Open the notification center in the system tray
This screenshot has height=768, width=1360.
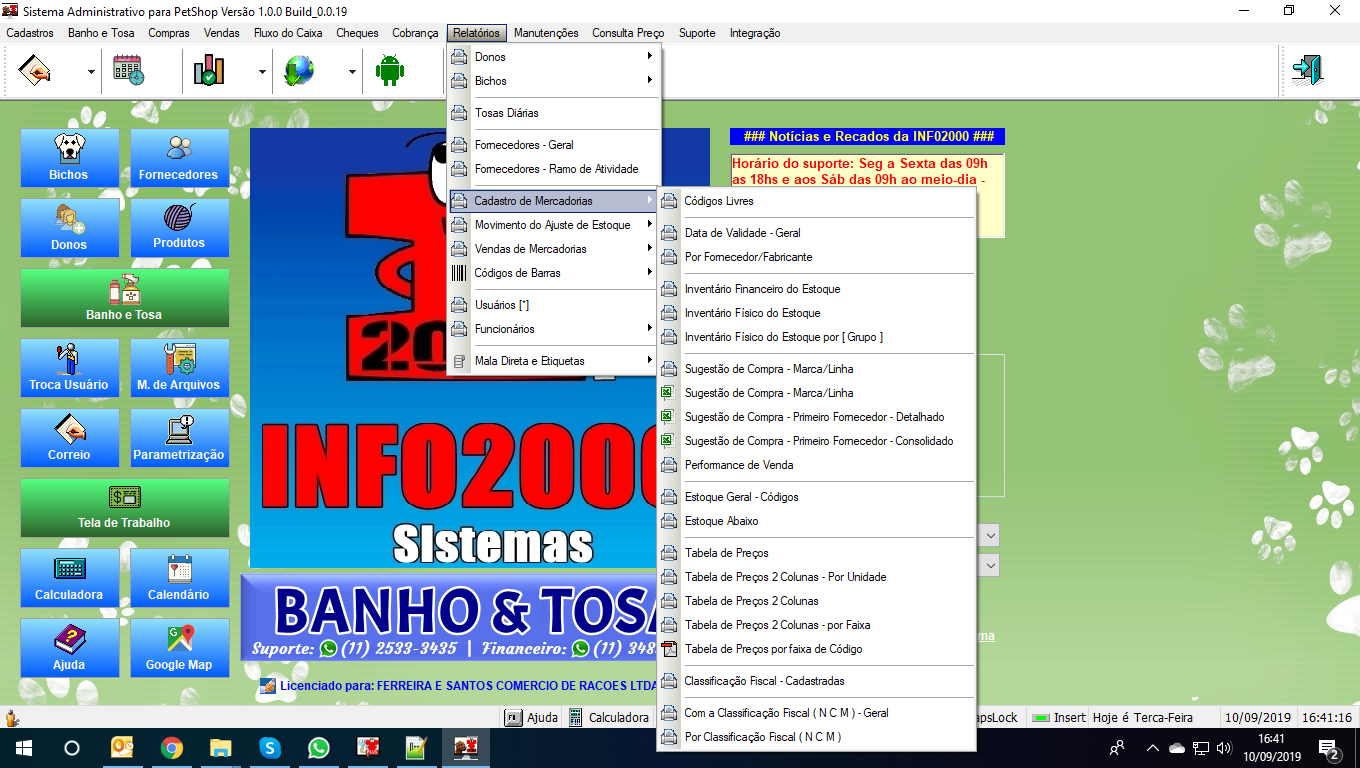[x=1330, y=749]
